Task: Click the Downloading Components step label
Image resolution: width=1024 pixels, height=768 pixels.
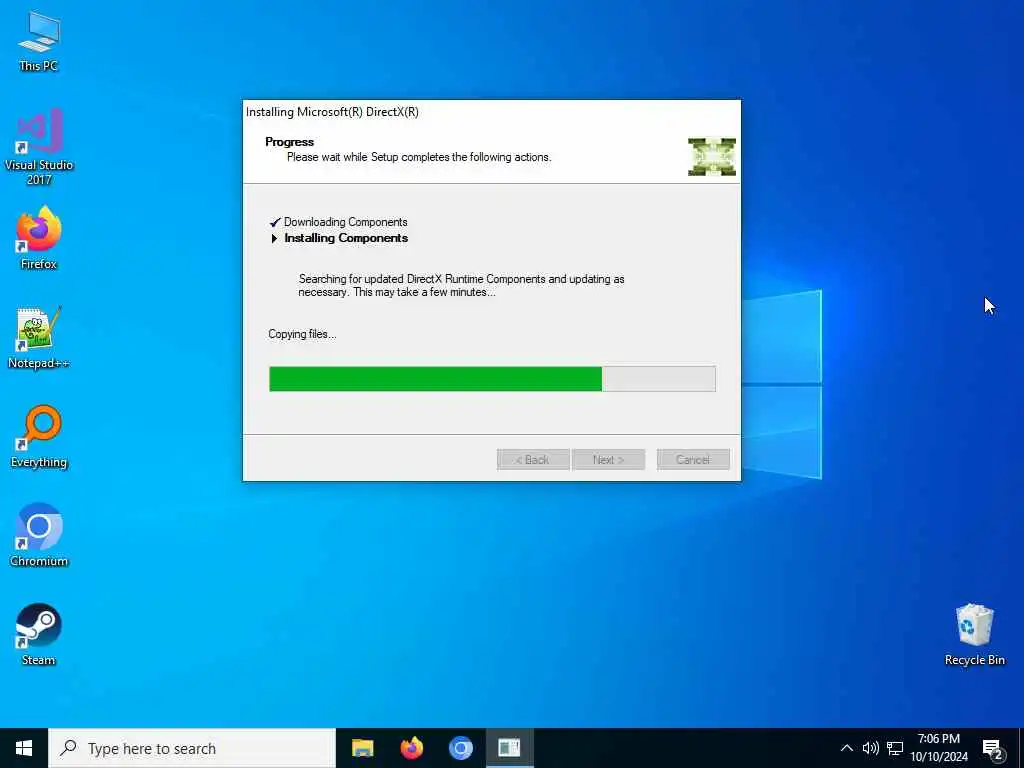Action: tap(345, 222)
